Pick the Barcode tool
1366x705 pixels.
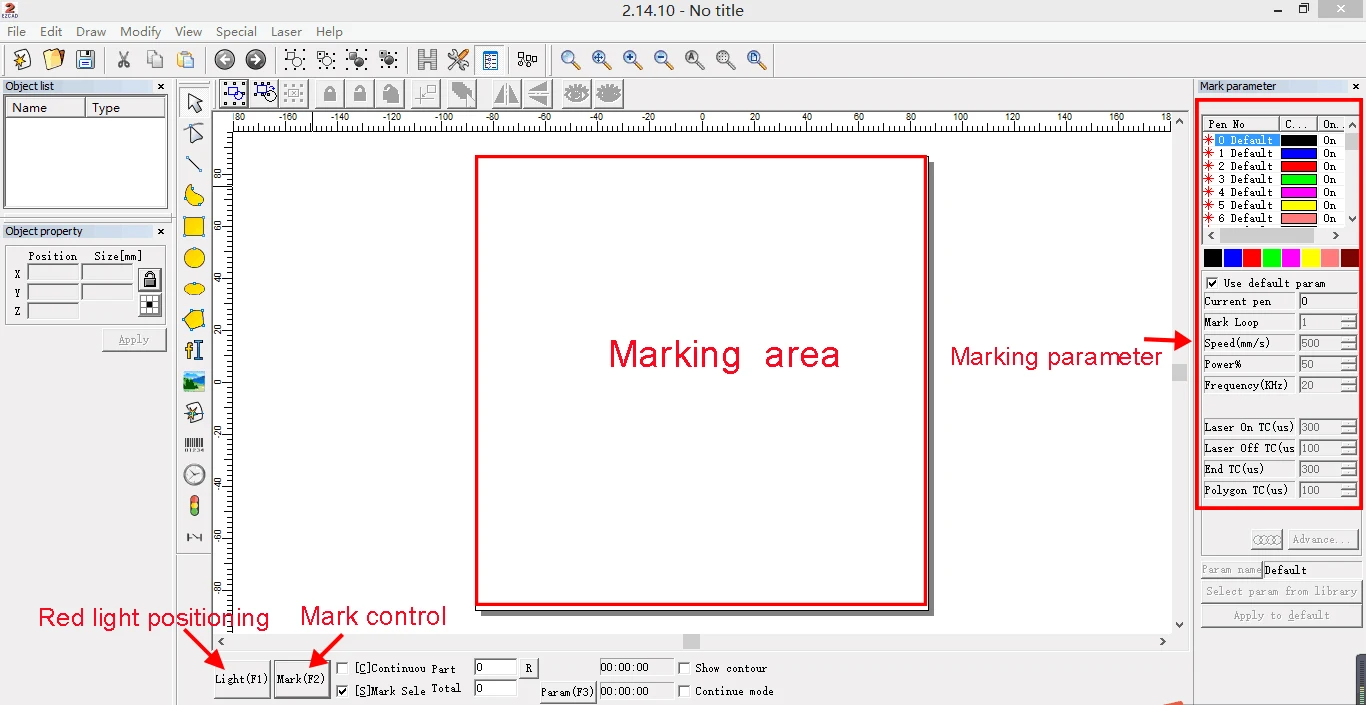tap(194, 443)
